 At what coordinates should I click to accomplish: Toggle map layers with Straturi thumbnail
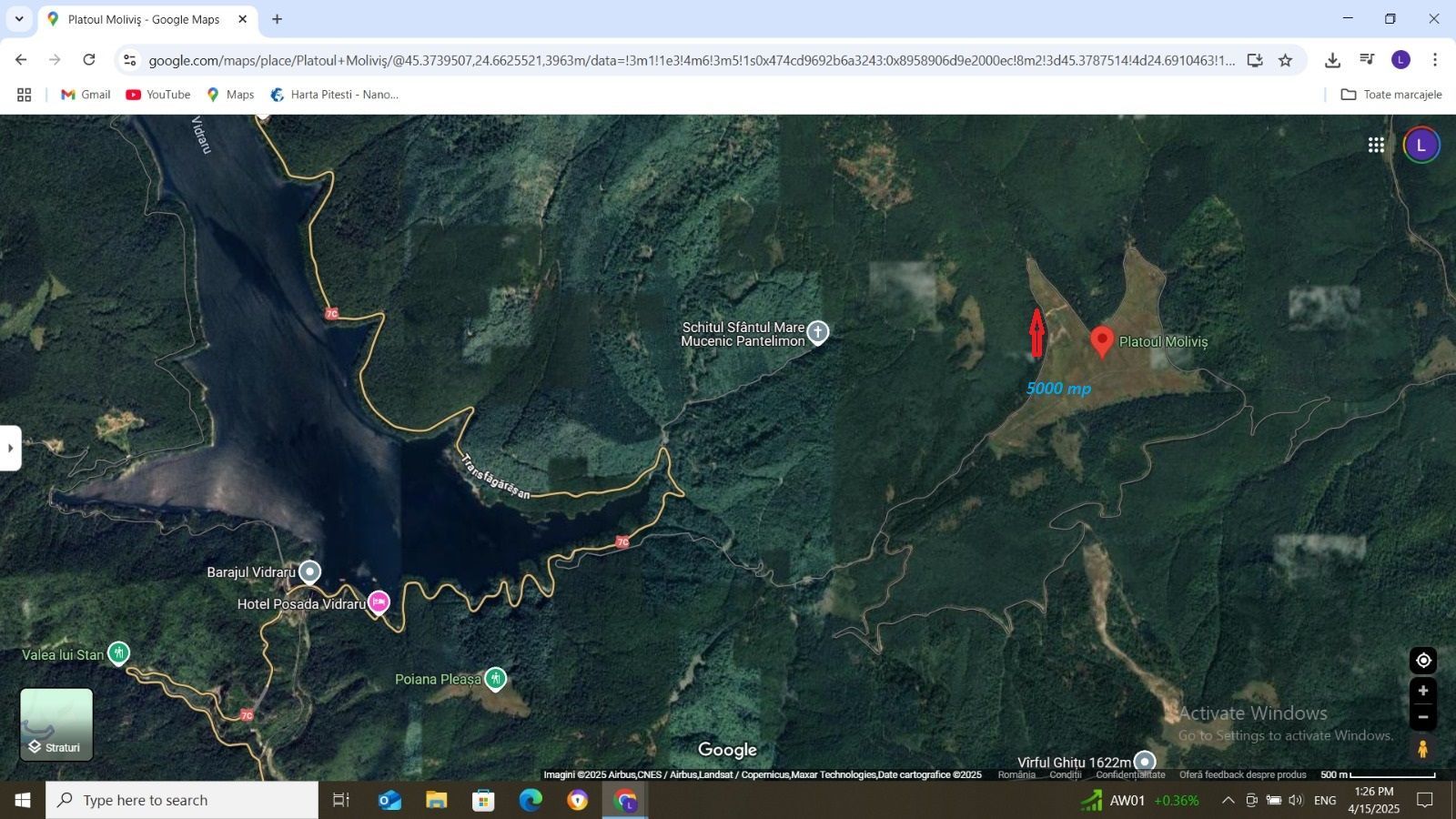pyautogui.click(x=56, y=724)
